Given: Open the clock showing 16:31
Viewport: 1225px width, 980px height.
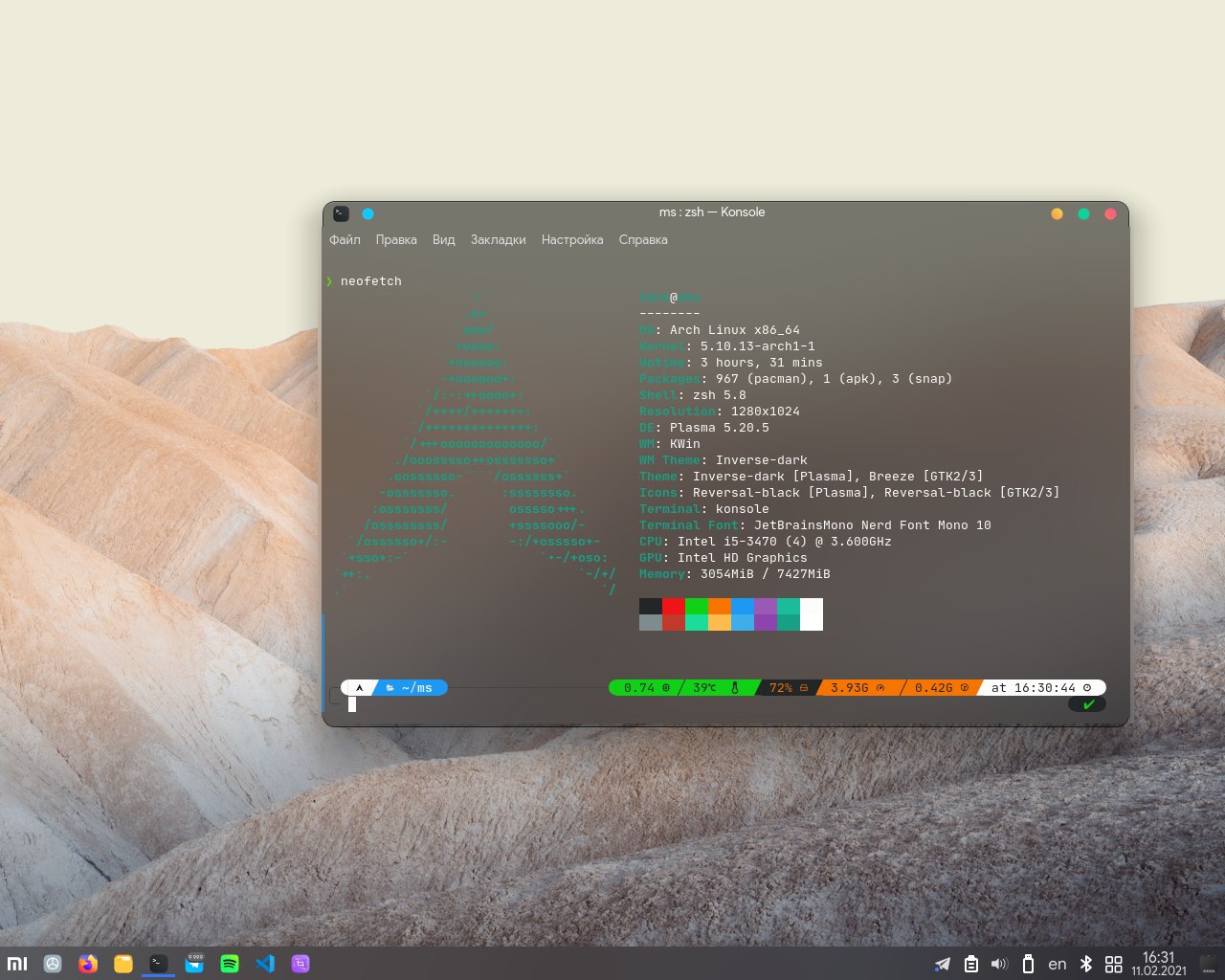Looking at the screenshot, I should pos(1159,964).
